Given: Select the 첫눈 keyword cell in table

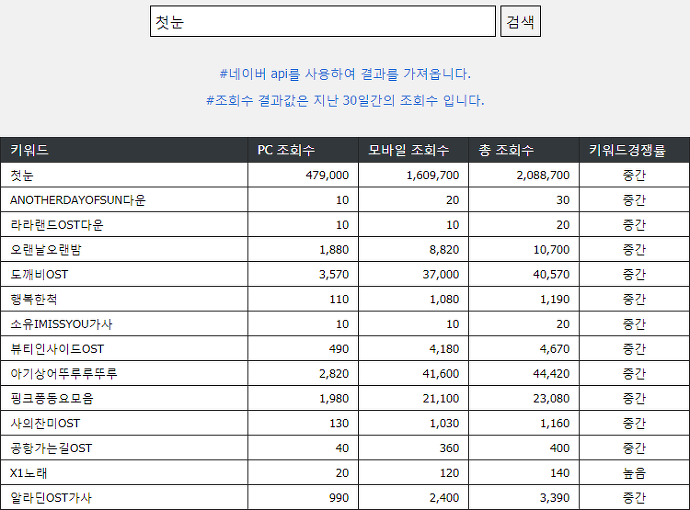Looking at the screenshot, I should 124,175.
